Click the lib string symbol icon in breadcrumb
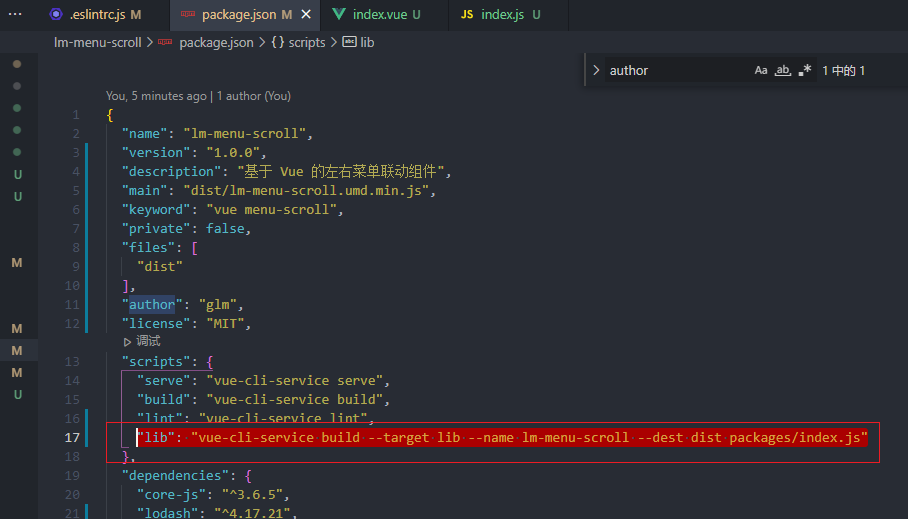The image size is (908, 519). coord(349,42)
